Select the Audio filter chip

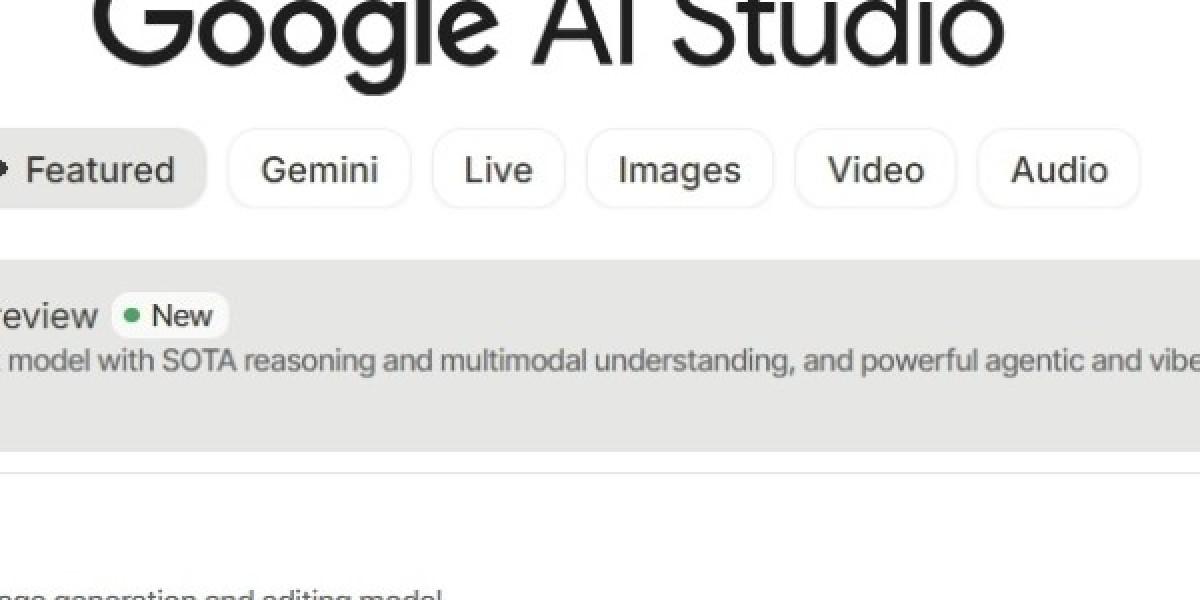tap(1059, 170)
